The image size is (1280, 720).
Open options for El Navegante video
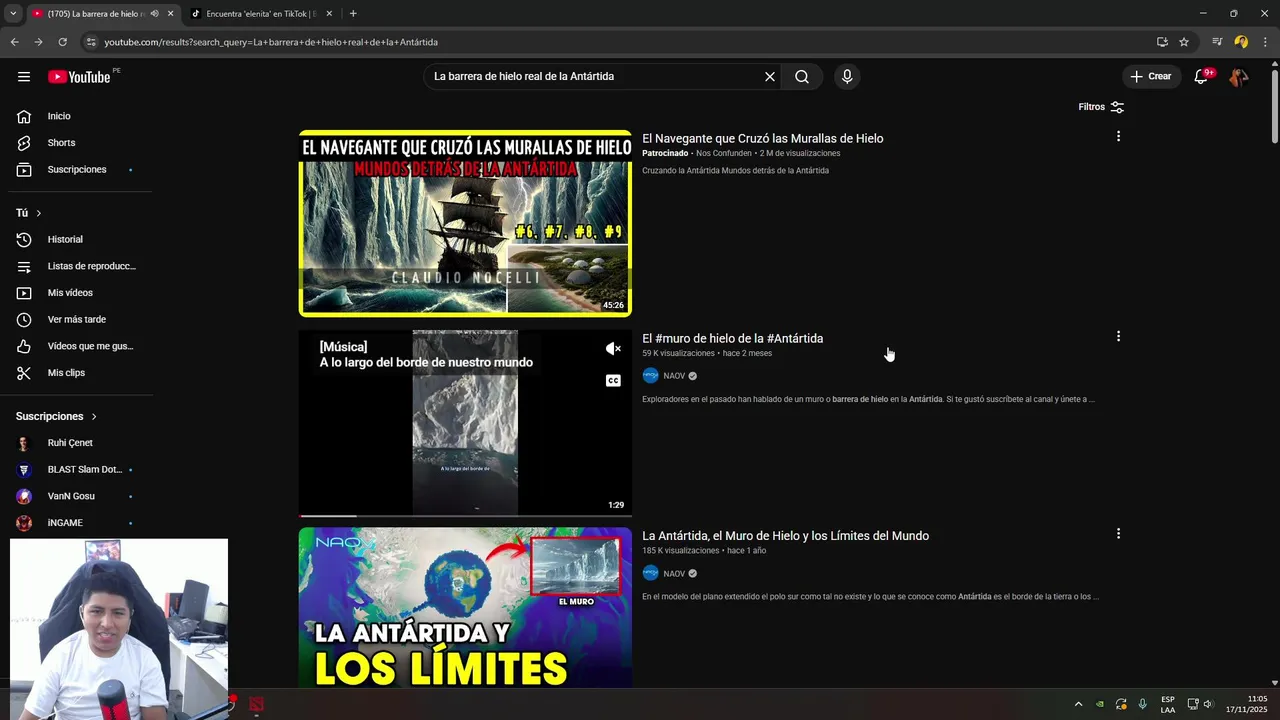[x=1118, y=137]
